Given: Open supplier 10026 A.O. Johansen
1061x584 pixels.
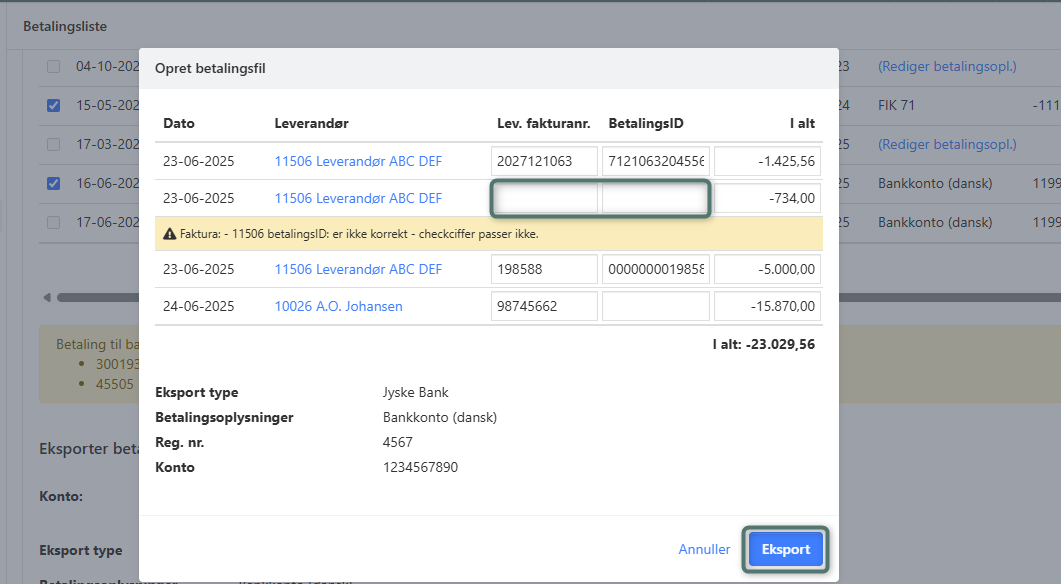Looking at the screenshot, I should click(338, 307).
